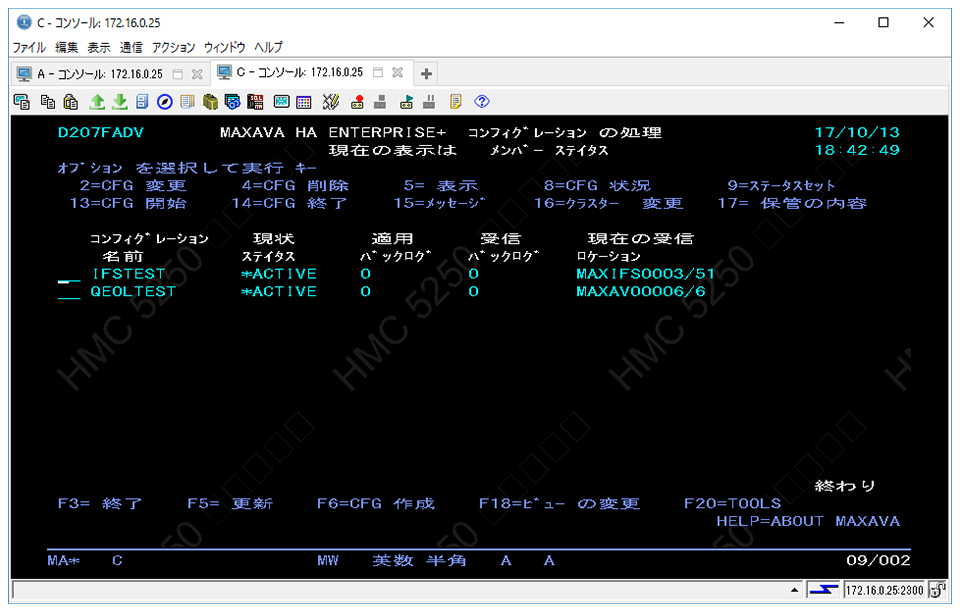The width and height of the screenshot is (960, 612).
Task: Click the green download arrow icon
Action: pos(120,102)
